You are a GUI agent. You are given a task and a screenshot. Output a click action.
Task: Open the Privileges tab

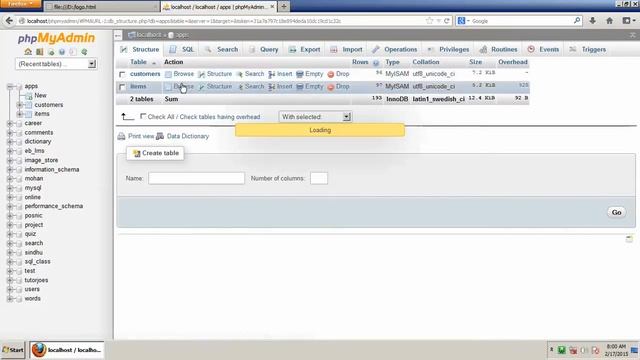coord(448,49)
